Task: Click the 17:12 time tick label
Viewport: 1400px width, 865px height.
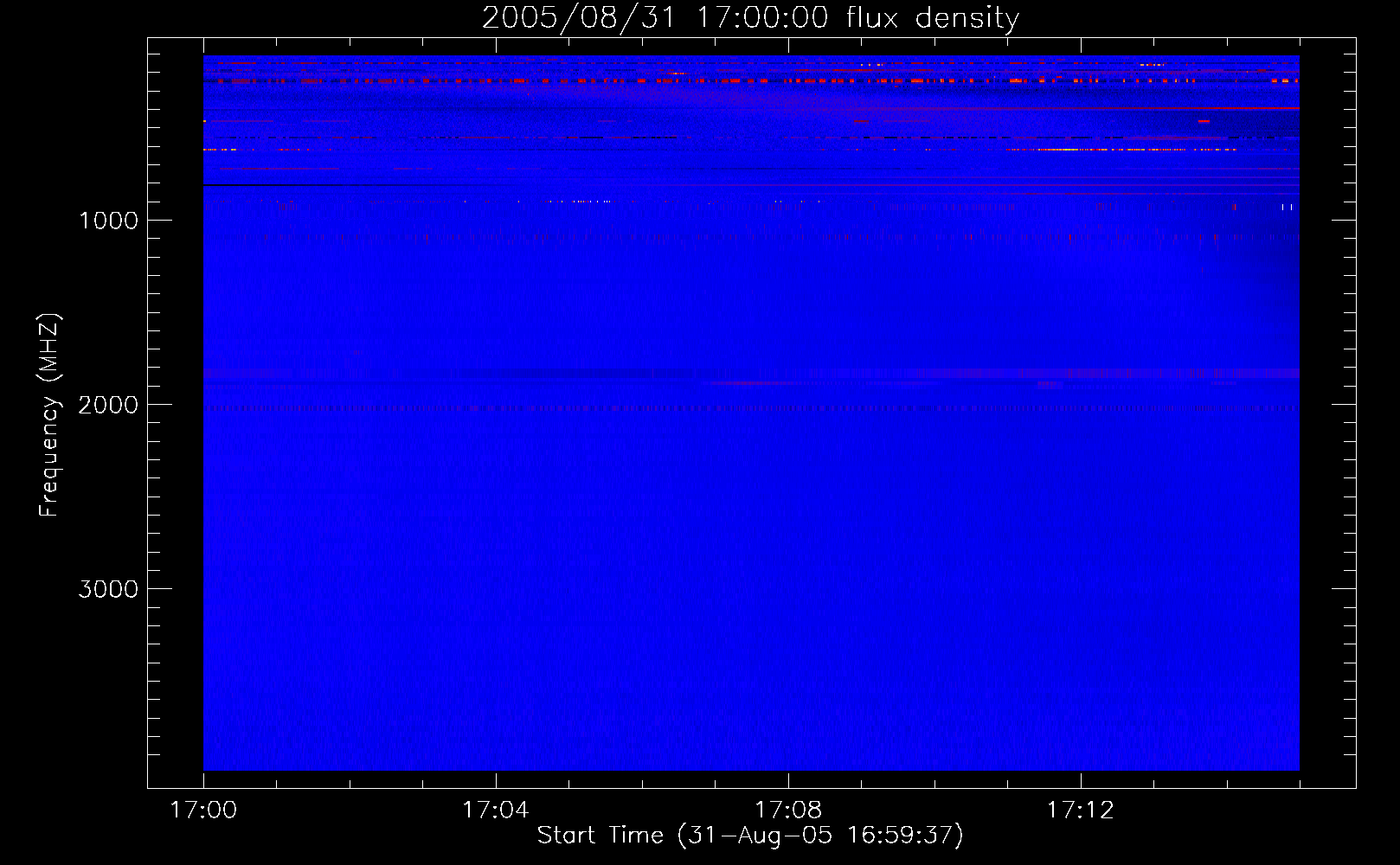Action: [x=1081, y=811]
